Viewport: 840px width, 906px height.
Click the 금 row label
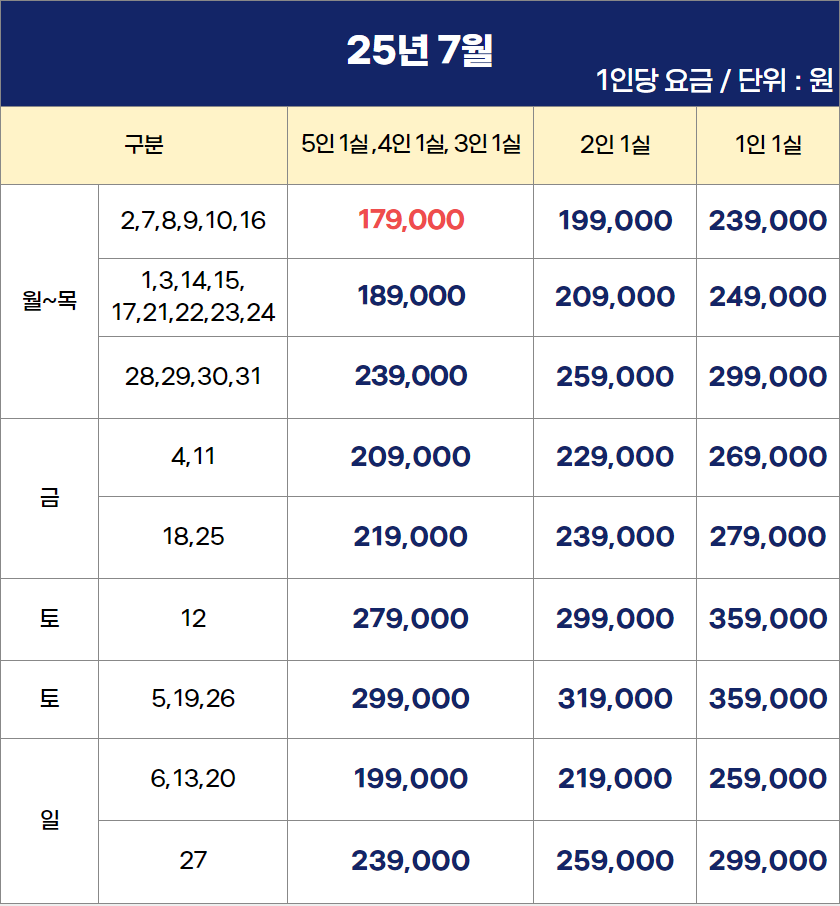pyautogui.click(x=49, y=497)
